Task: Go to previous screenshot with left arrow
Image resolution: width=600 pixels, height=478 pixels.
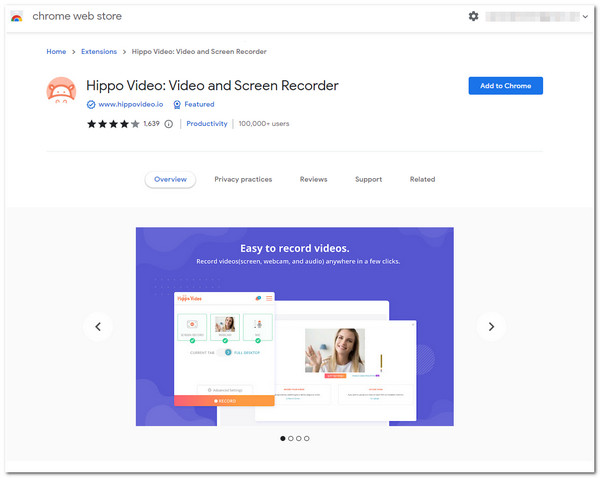Action: (x=98, y=326)
